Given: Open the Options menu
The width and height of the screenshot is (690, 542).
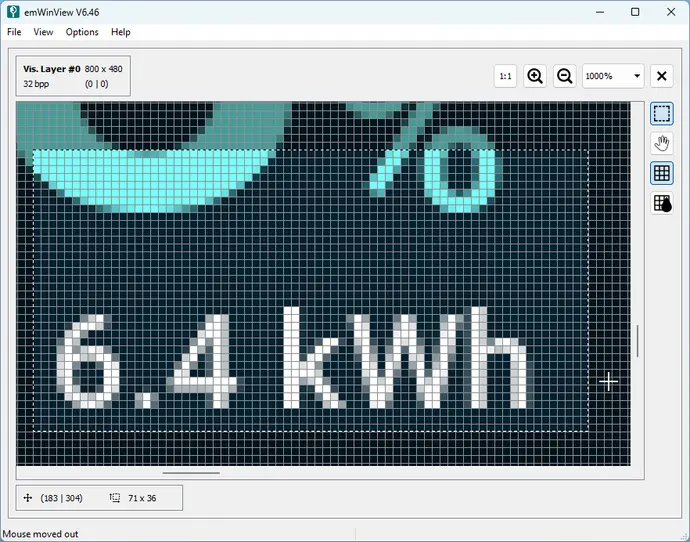Looking at the screenshot, I should point(82,32).
